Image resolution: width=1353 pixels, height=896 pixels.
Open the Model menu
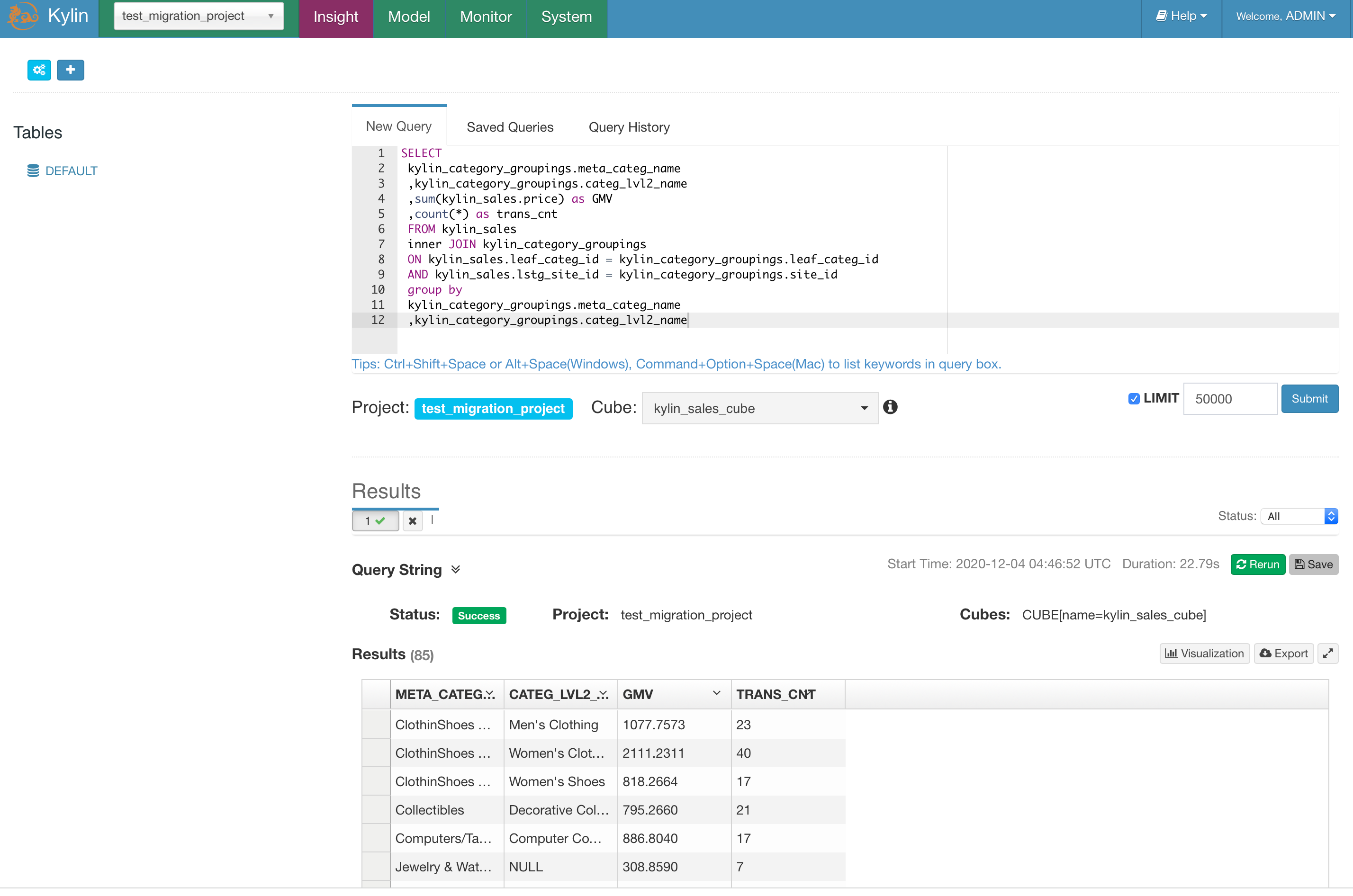tap(408, 17)
